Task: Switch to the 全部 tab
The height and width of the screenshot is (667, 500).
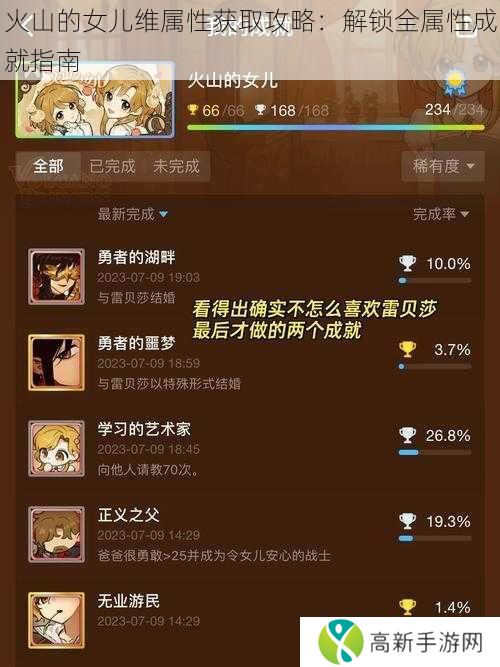Action: [x=49, y=166]
